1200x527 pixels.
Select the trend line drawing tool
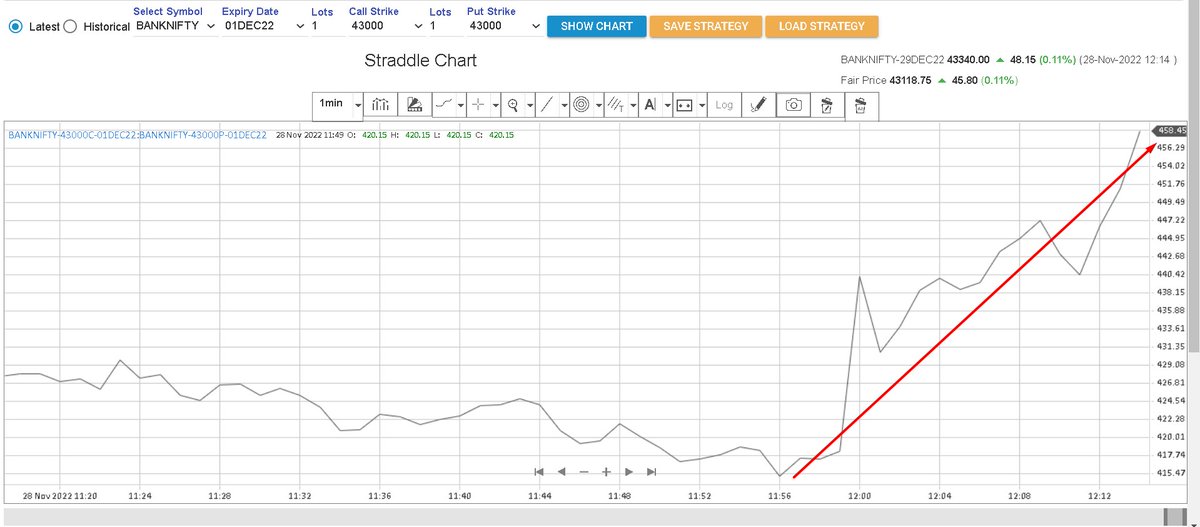[546, 104]
